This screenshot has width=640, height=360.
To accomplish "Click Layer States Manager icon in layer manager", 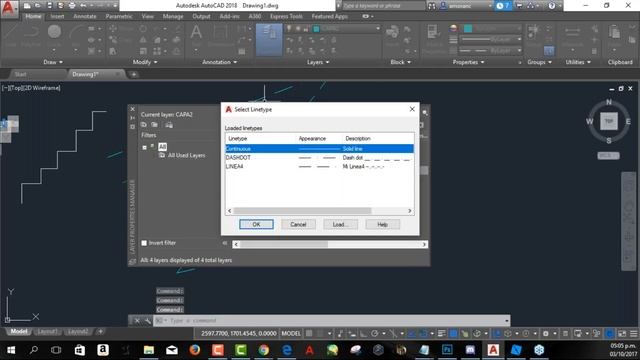I will (x=169, y=125).
